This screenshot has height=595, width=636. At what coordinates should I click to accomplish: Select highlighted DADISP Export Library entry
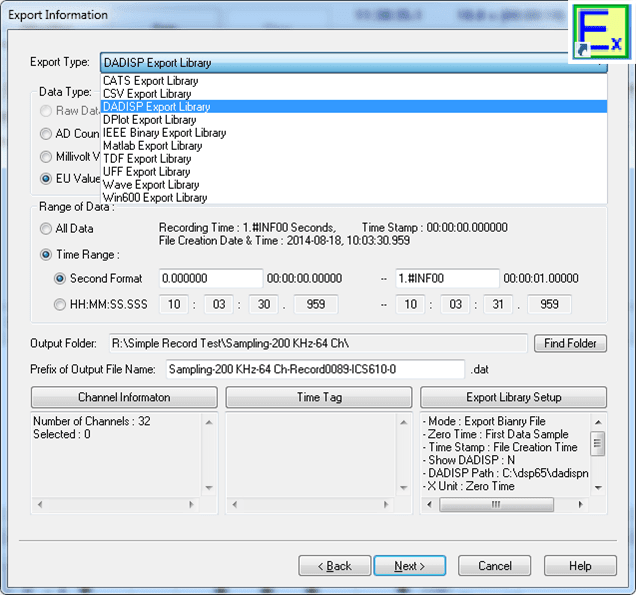click(x=353, y=107)
